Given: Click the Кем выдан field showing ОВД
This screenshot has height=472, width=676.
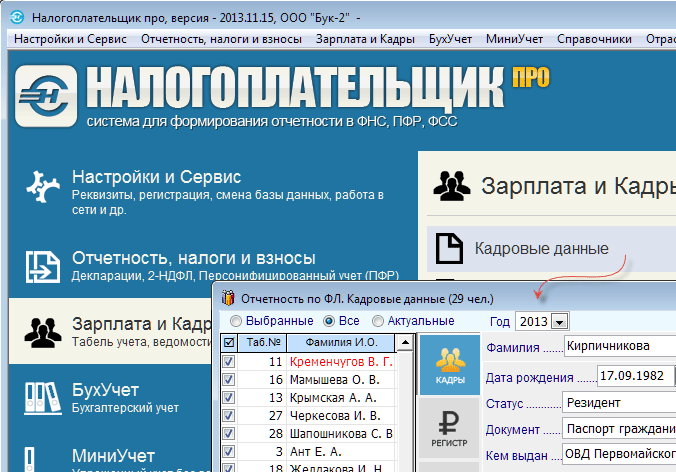Looking at the screenshot, I should [x=619, y=454].
